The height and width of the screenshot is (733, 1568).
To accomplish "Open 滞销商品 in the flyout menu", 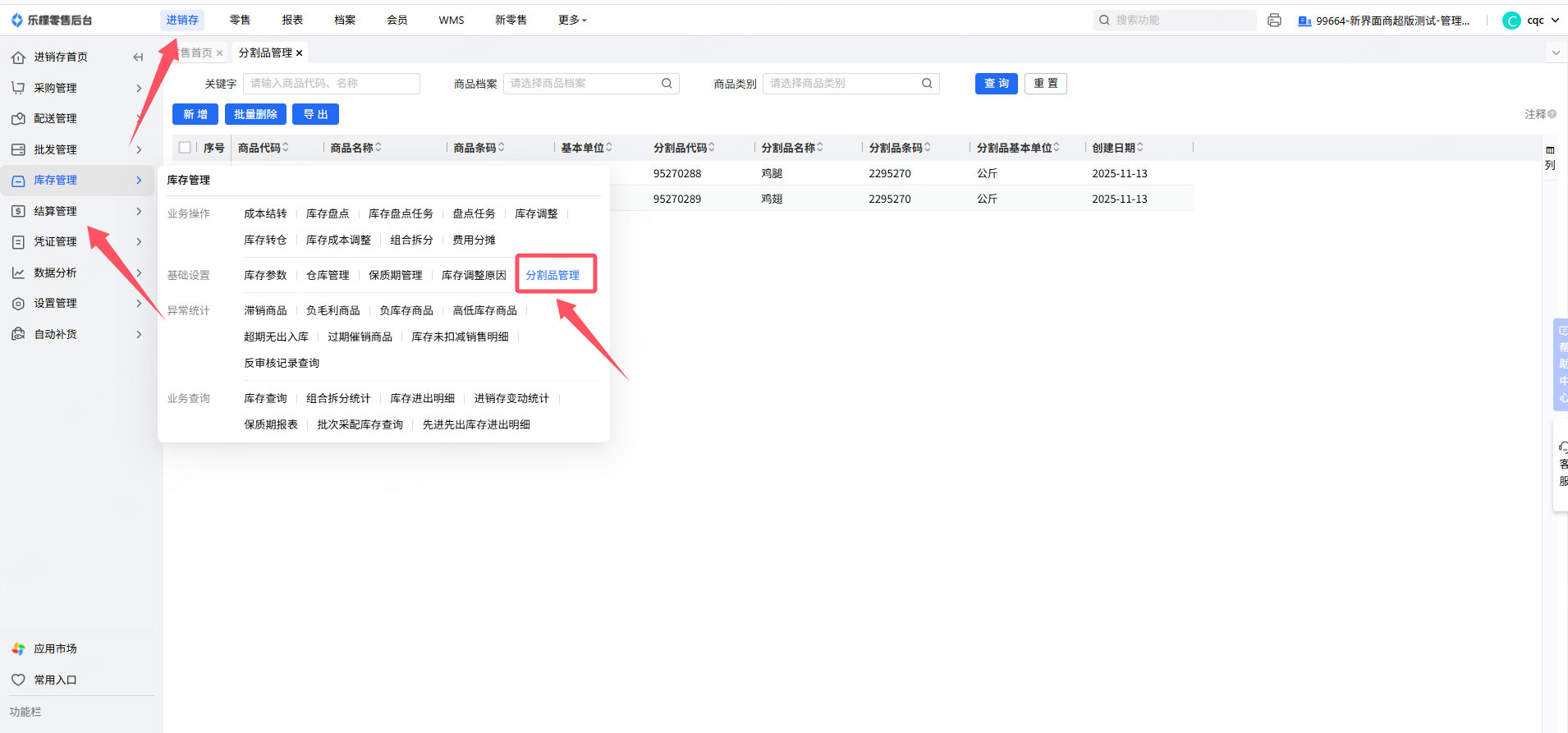I will click(x=265, y=310).
